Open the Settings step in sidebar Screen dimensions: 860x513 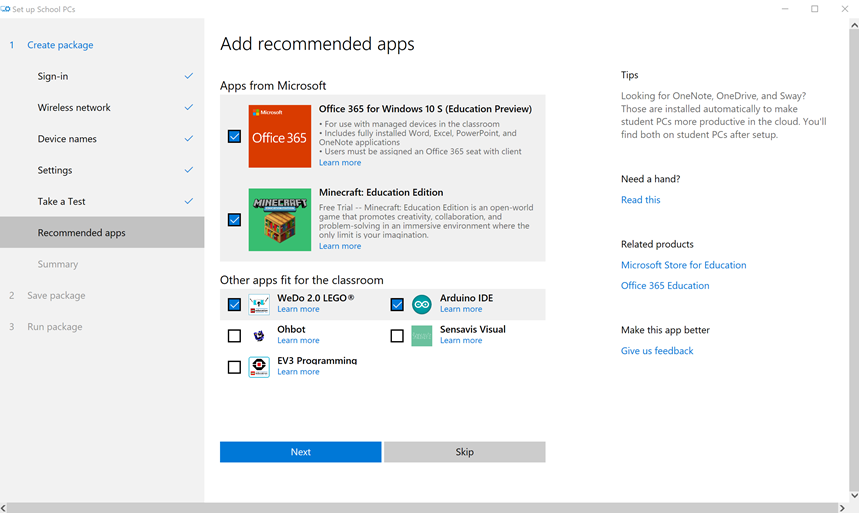[x=102, y=170]
